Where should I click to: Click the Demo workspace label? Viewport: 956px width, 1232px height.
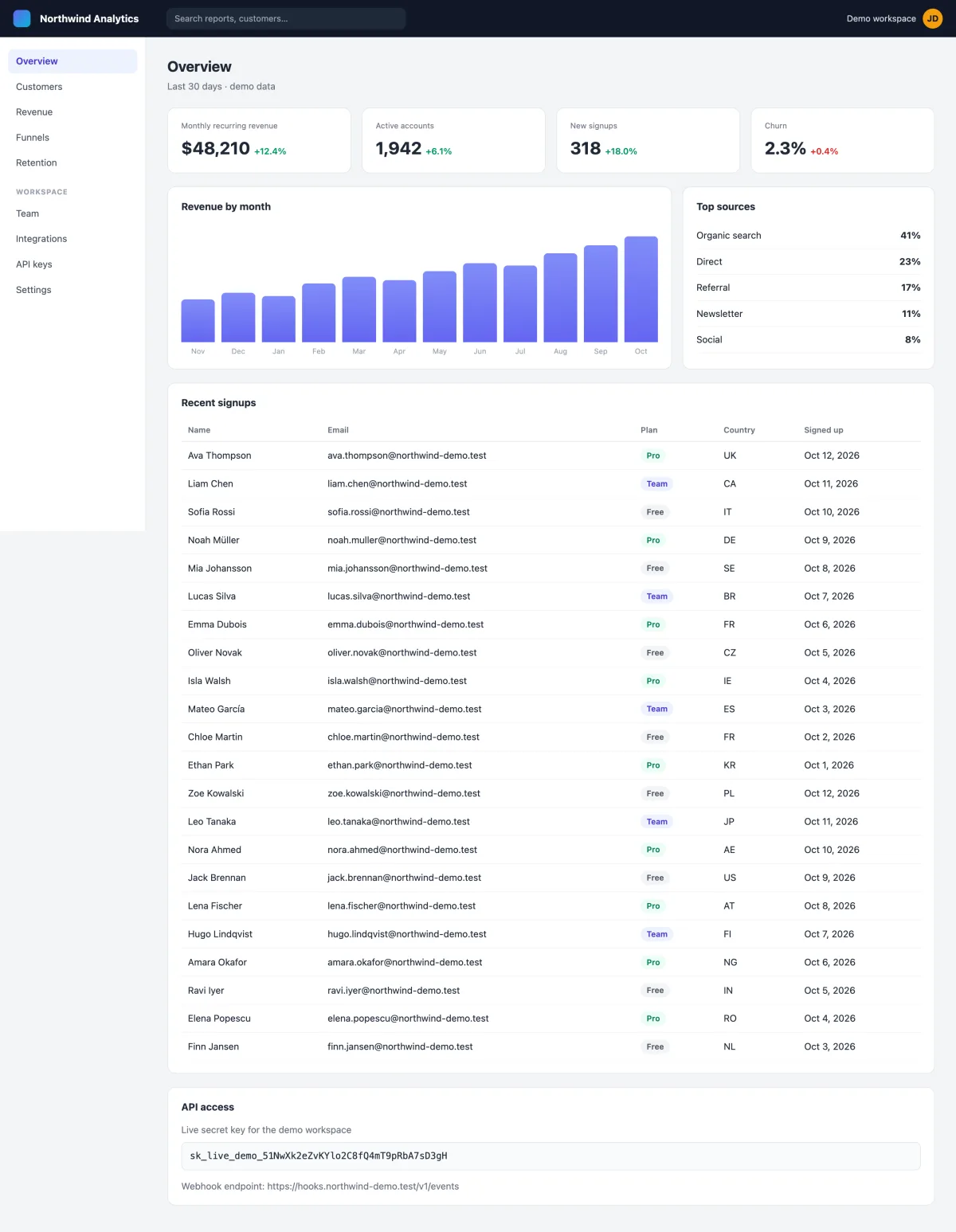(881, 18)
